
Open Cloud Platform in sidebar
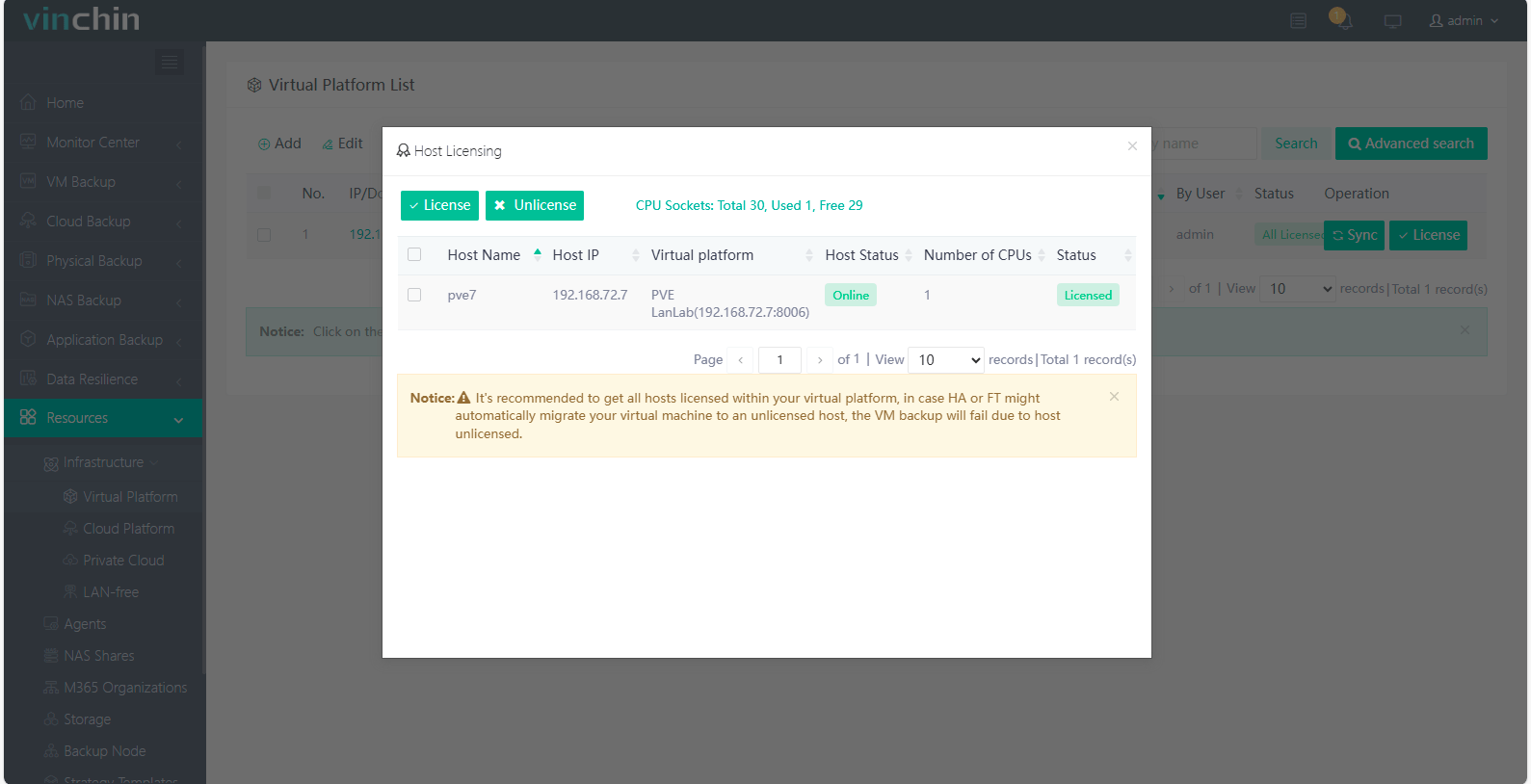128,529
